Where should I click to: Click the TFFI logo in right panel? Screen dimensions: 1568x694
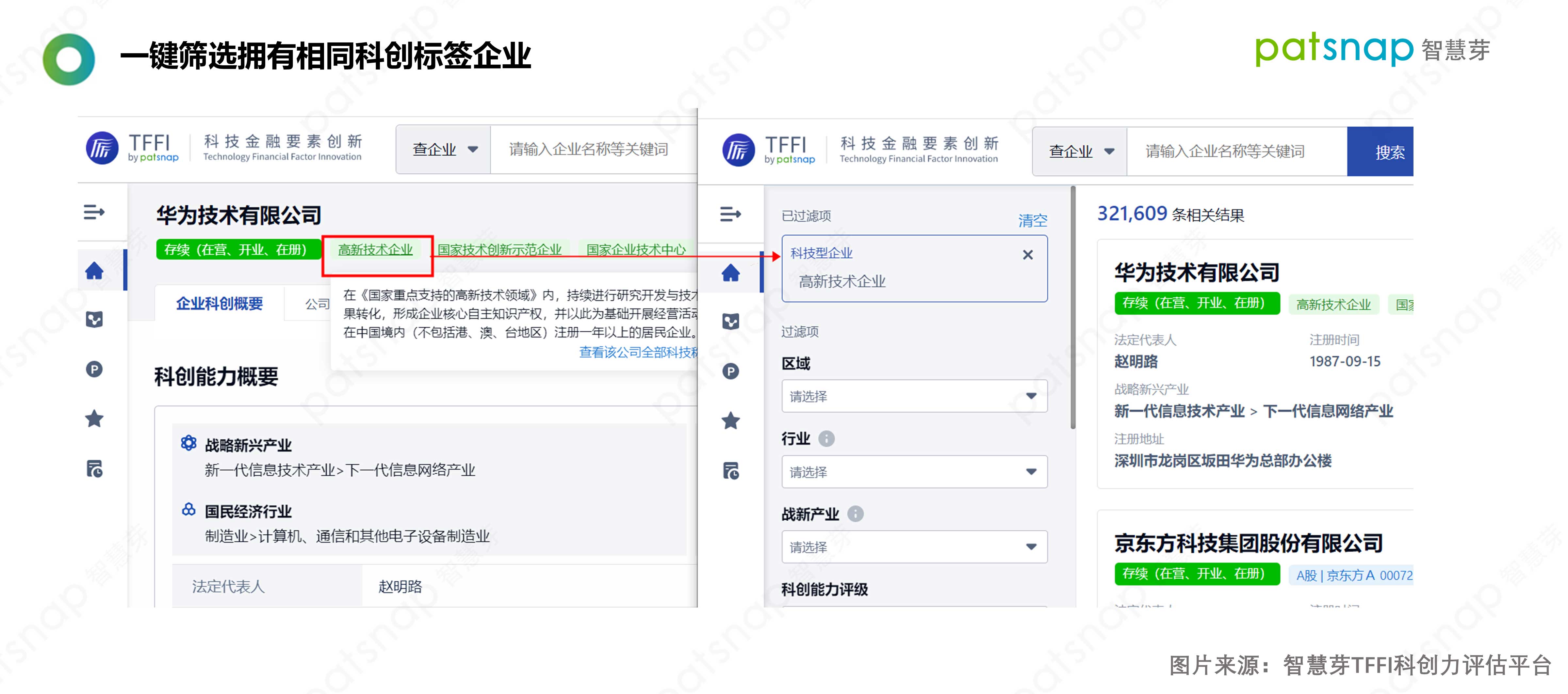point(738,150)
